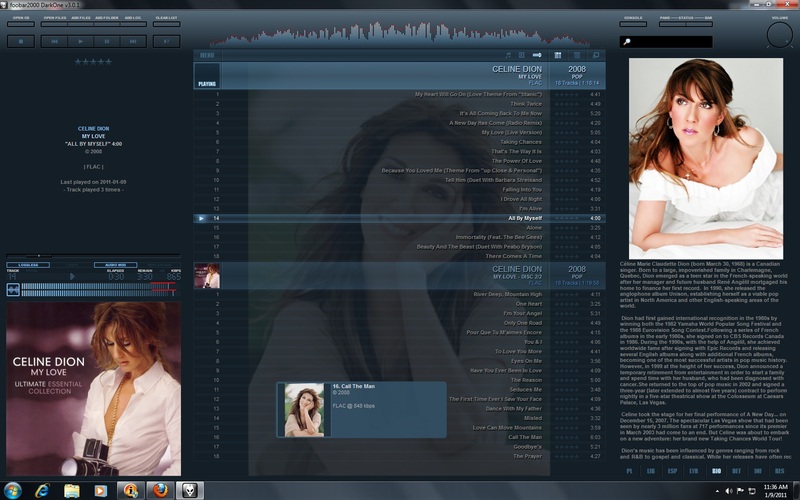Toggle the Lossless indicator
This screenshot has height=500, width=800.
(x=28, y=265)
